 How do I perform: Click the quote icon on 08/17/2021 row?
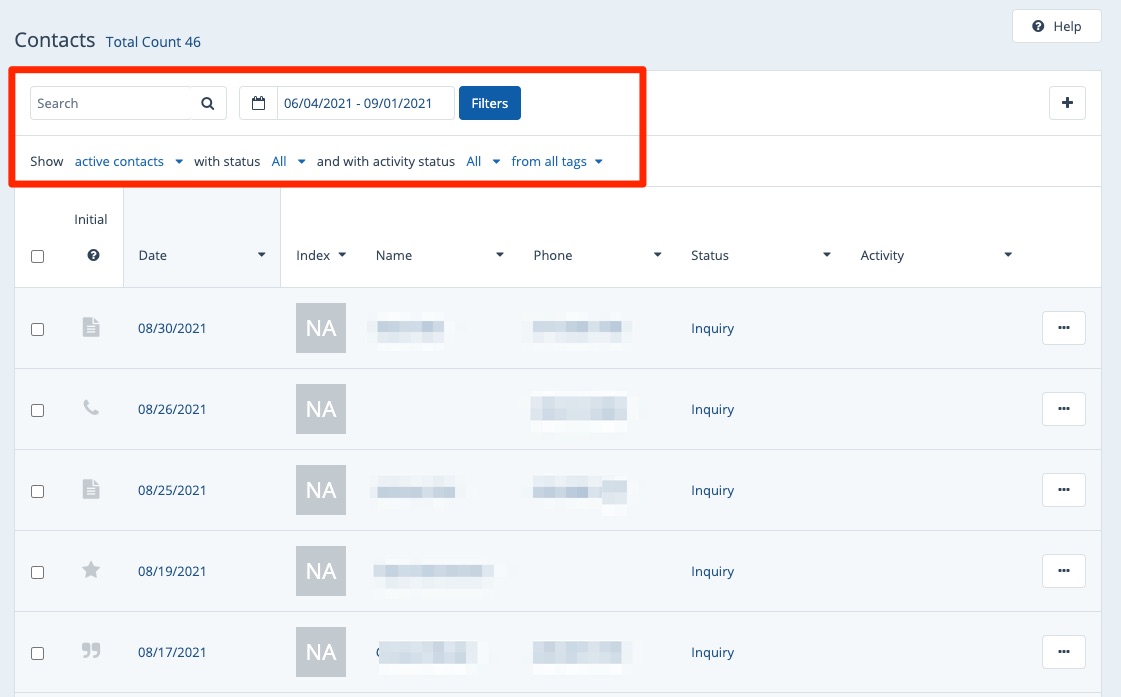click(x=91, y=651)
